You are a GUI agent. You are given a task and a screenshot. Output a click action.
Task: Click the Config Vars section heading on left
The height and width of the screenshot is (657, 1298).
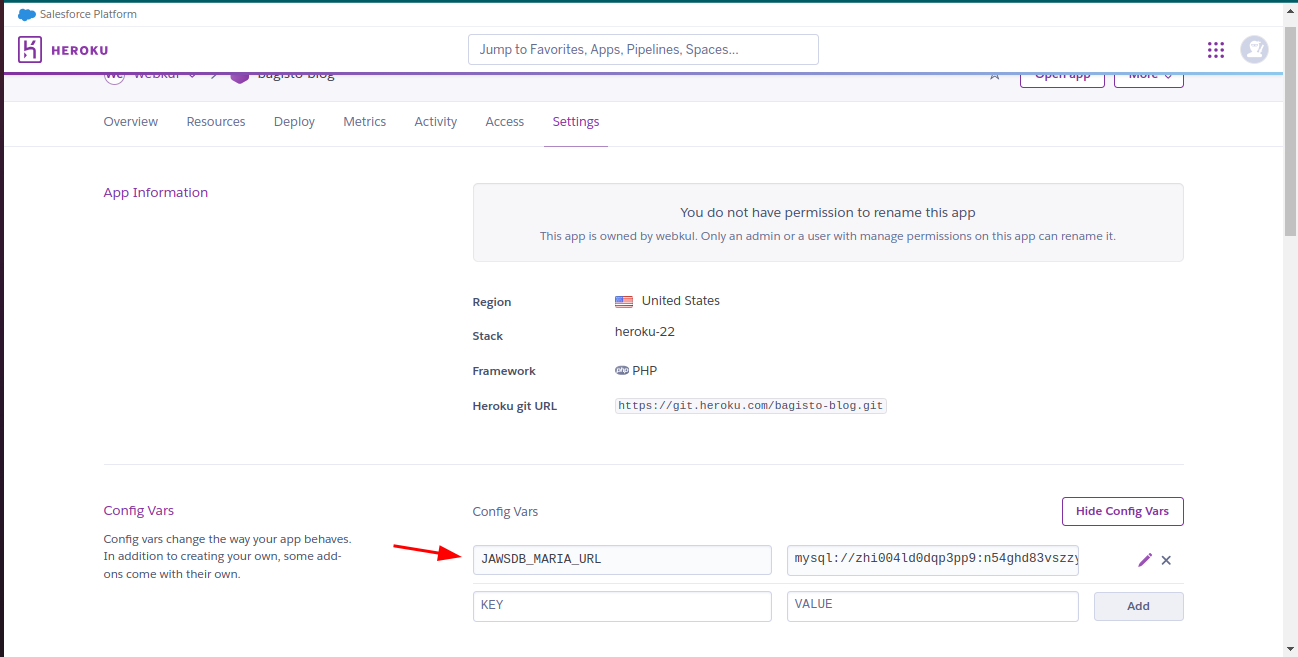139,511
